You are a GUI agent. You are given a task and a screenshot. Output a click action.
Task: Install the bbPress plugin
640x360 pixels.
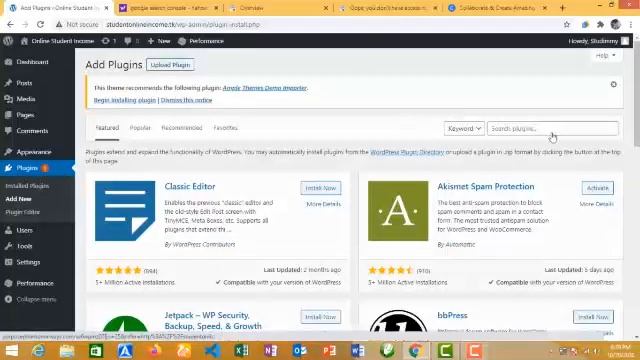click(593, 317)
